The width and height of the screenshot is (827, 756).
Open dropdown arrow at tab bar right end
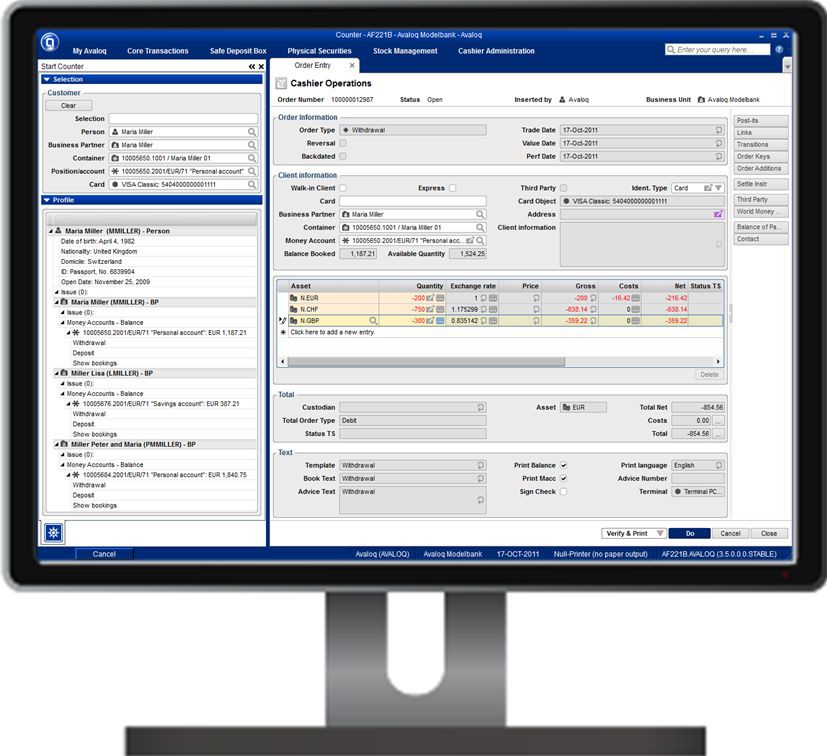click(787, 66)
